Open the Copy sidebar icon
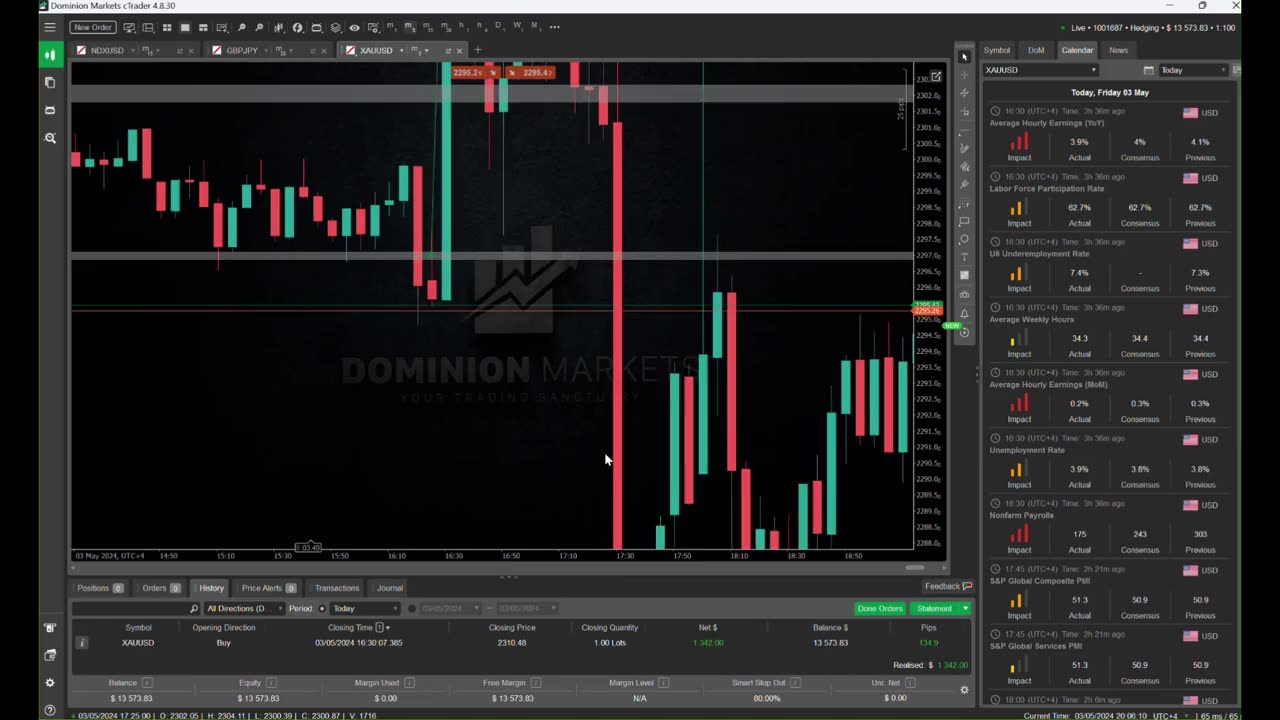This screenshot has height=720, width=1280. [x=50, y=82]
